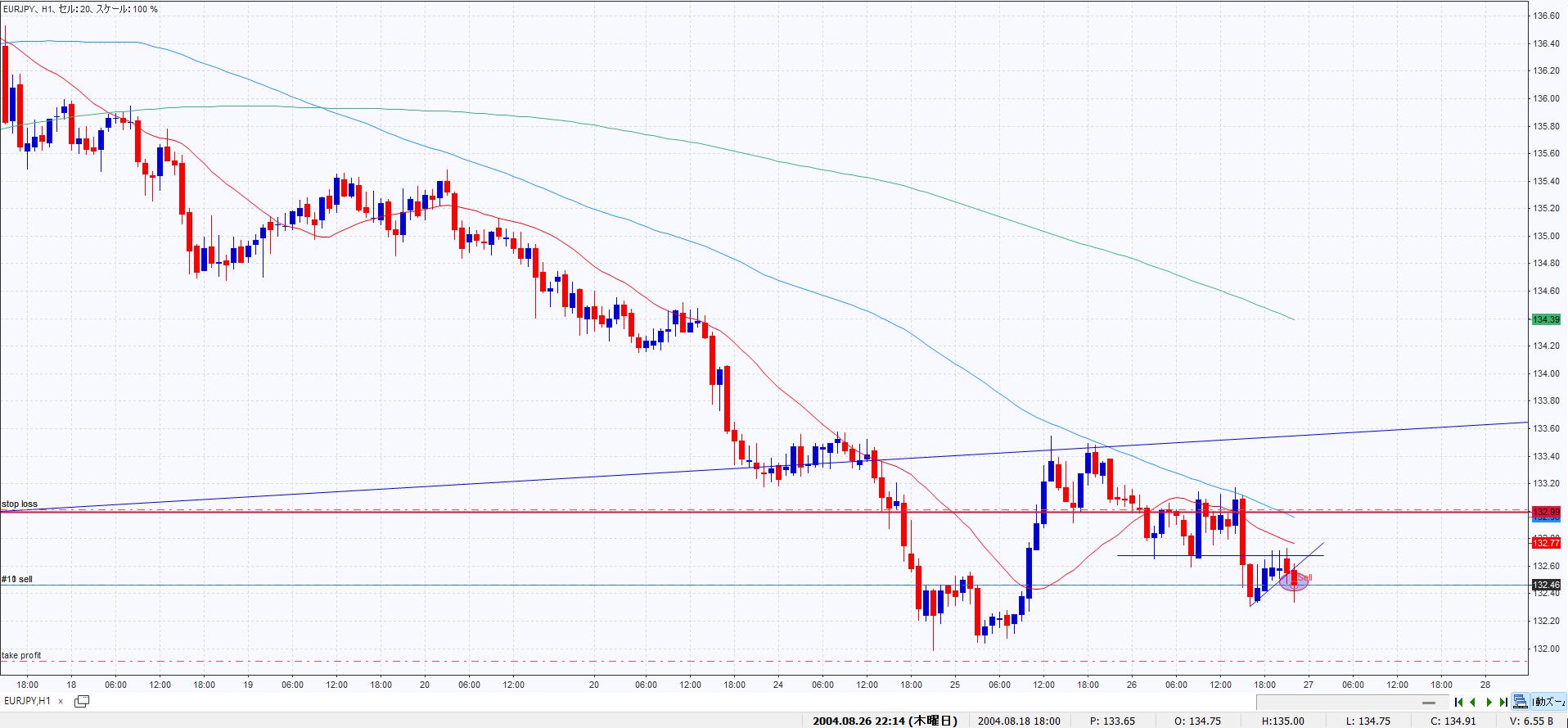Click the chart horizontal scrollbar thumb
Screen dimensions: 1568x728
1429,703
